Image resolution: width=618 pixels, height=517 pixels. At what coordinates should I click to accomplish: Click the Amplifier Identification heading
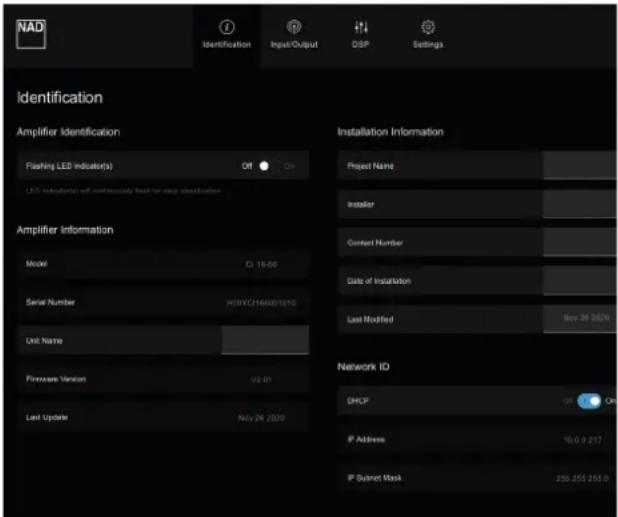click(x=68, y=132)
